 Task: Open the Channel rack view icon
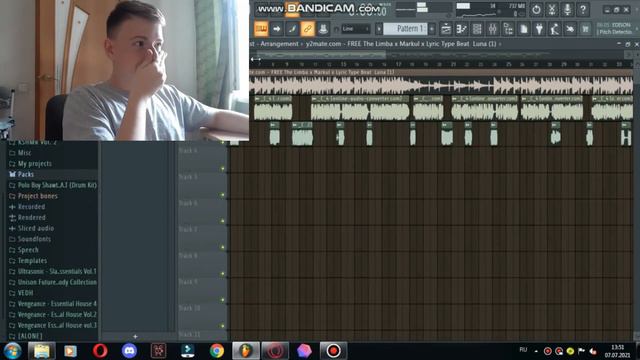point(477,29)
